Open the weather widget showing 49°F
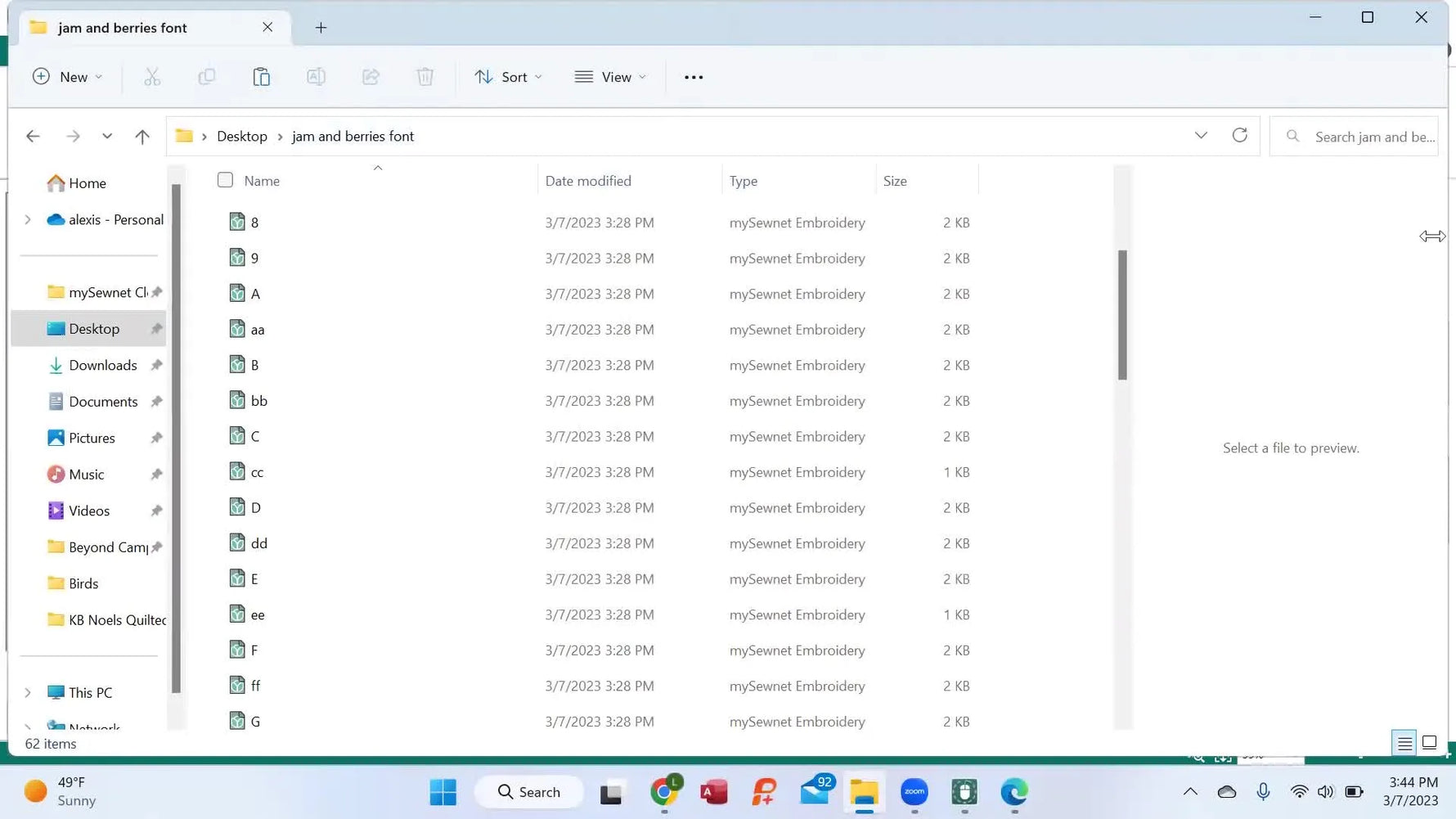The height and width of the screenshot is (819, 1456). click(x=61, y=791)
